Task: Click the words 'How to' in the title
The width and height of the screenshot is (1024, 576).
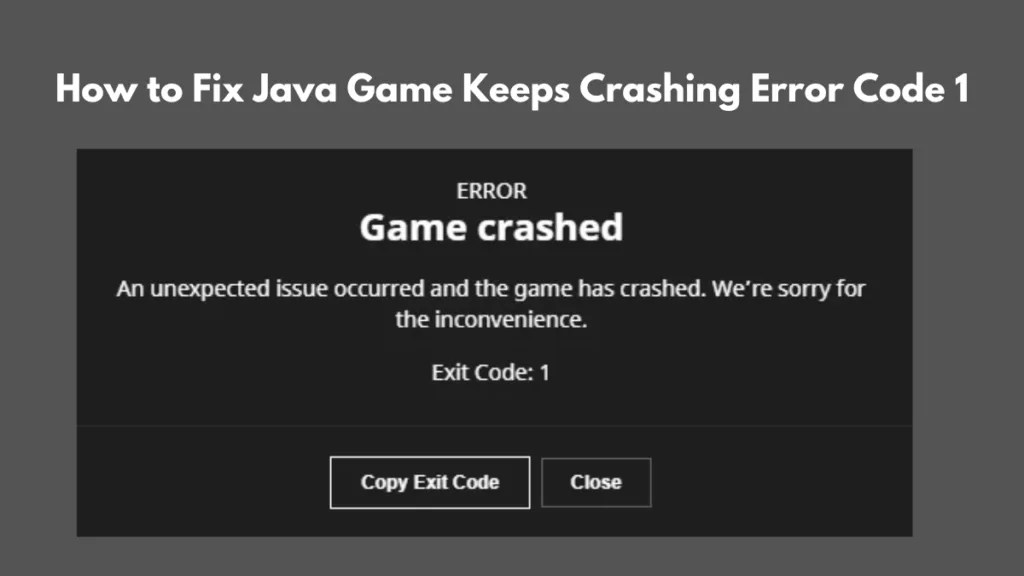Action: (119, 89)
